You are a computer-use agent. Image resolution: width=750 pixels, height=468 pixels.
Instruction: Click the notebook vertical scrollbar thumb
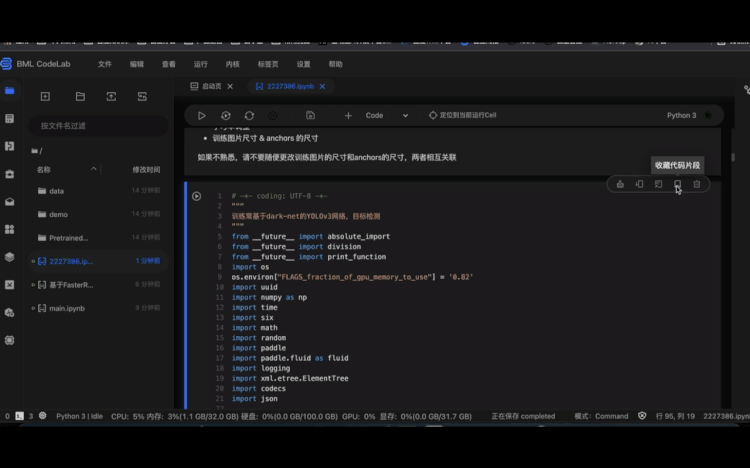point(733,157)
